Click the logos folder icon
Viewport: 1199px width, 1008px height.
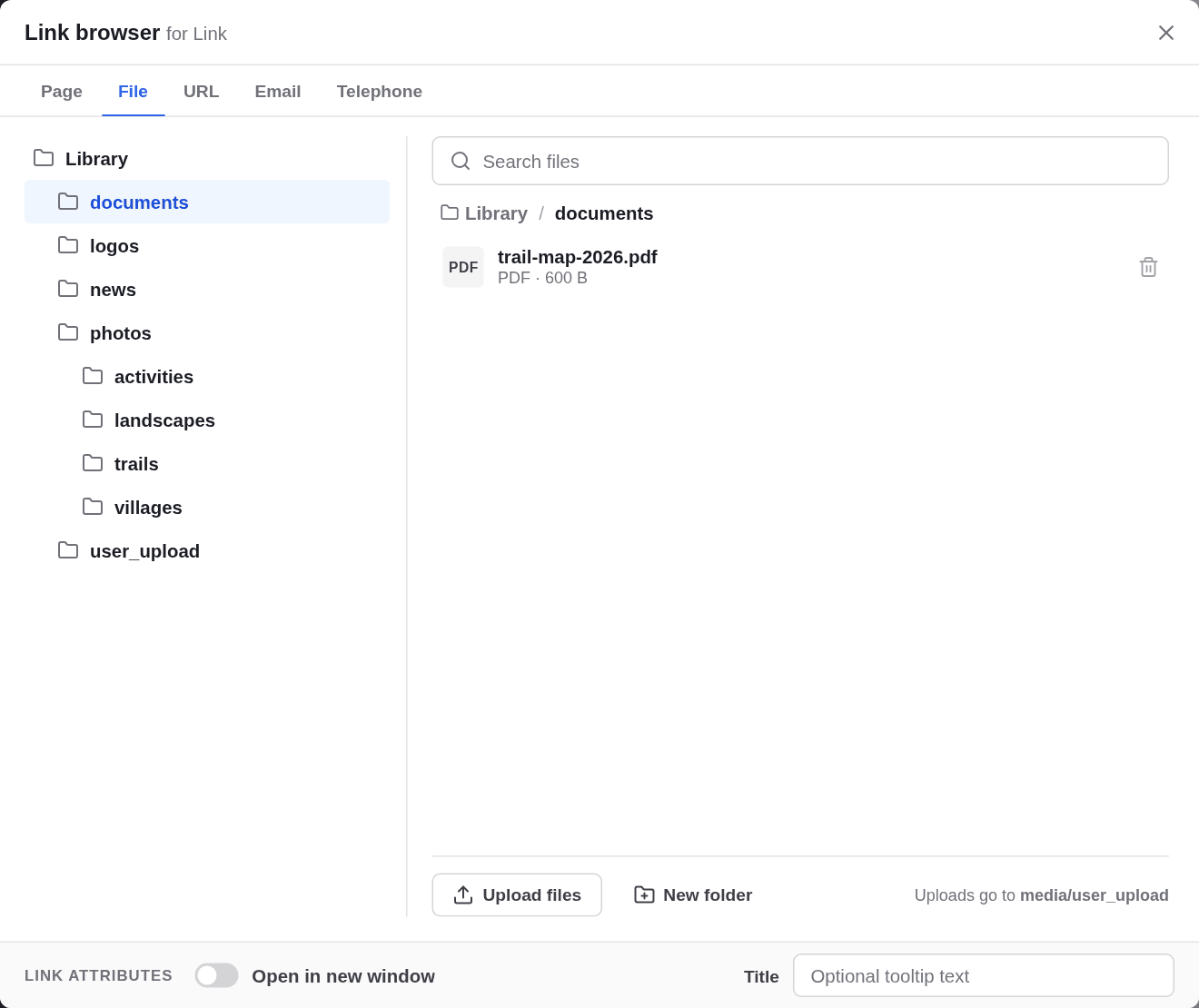coord(68,245)
